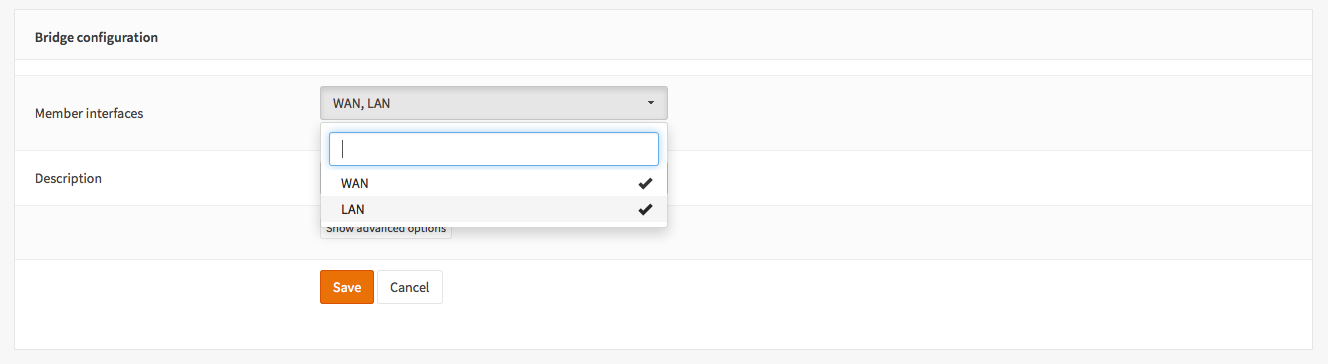Deselect the LAN interface option
This screenshot has height=364, width=1328.
pos(494,209)
